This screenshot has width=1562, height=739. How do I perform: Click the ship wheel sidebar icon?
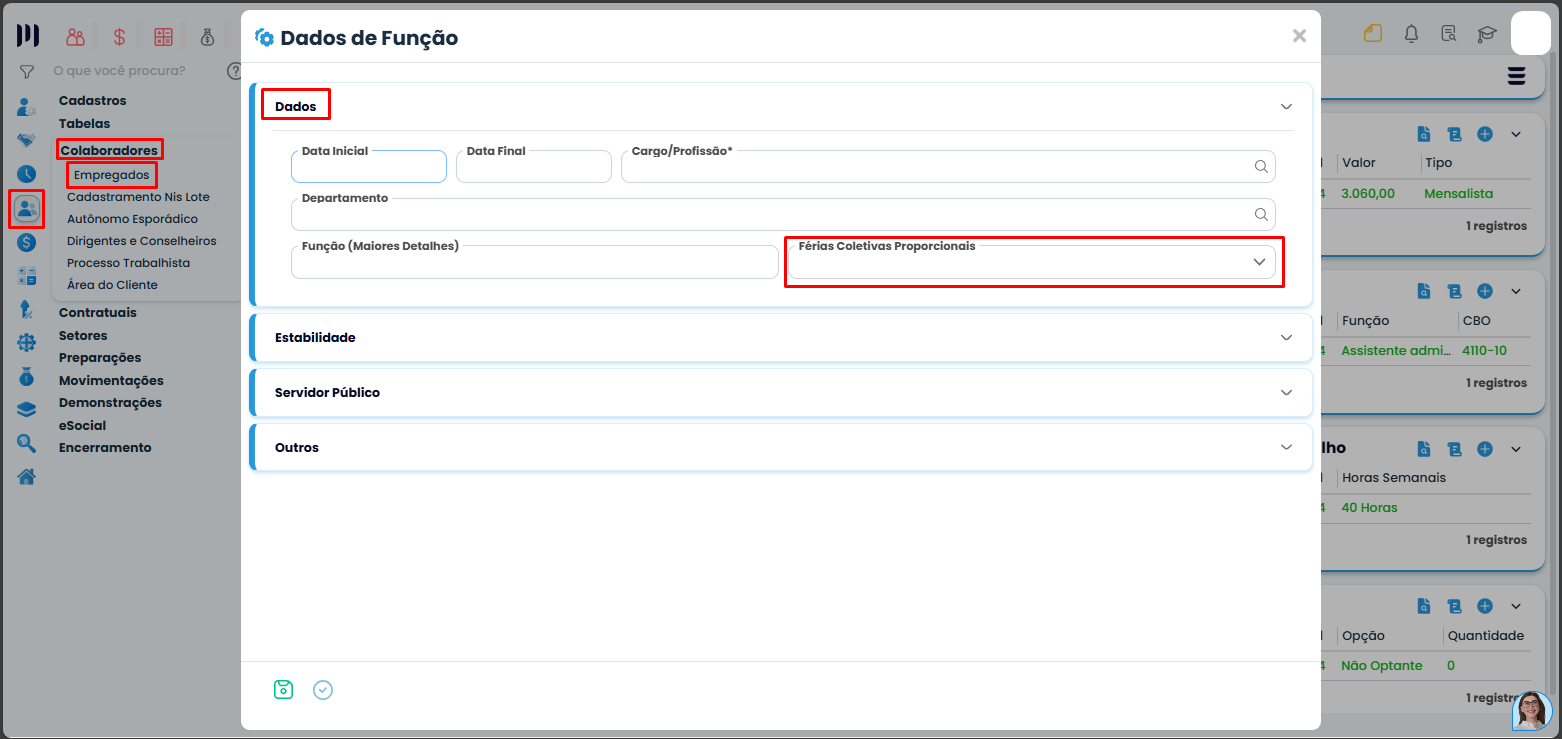click(x=27, y=343)
